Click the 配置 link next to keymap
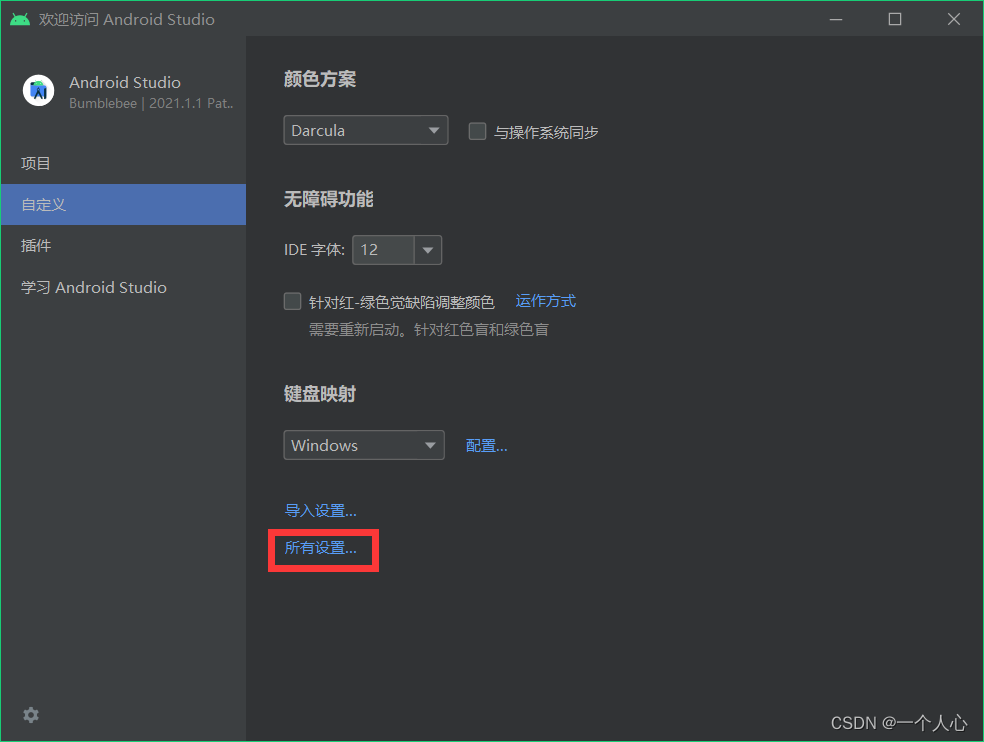 487,445
